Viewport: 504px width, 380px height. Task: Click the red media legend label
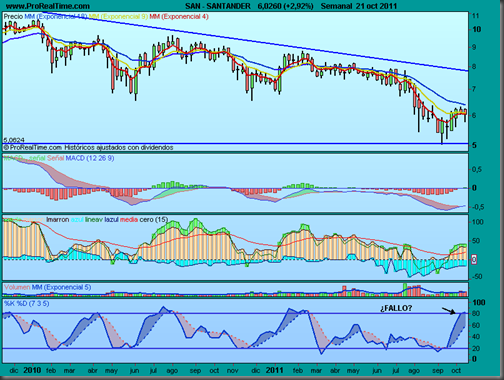129,220
